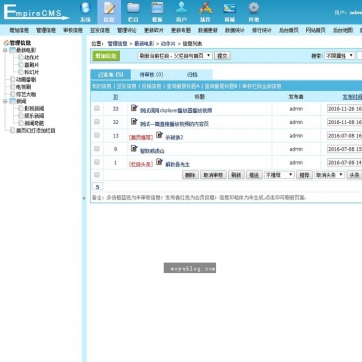Open 数据统计 in the submenu bar
Screen dimensions: 362x362
click(x=235, y=30)
